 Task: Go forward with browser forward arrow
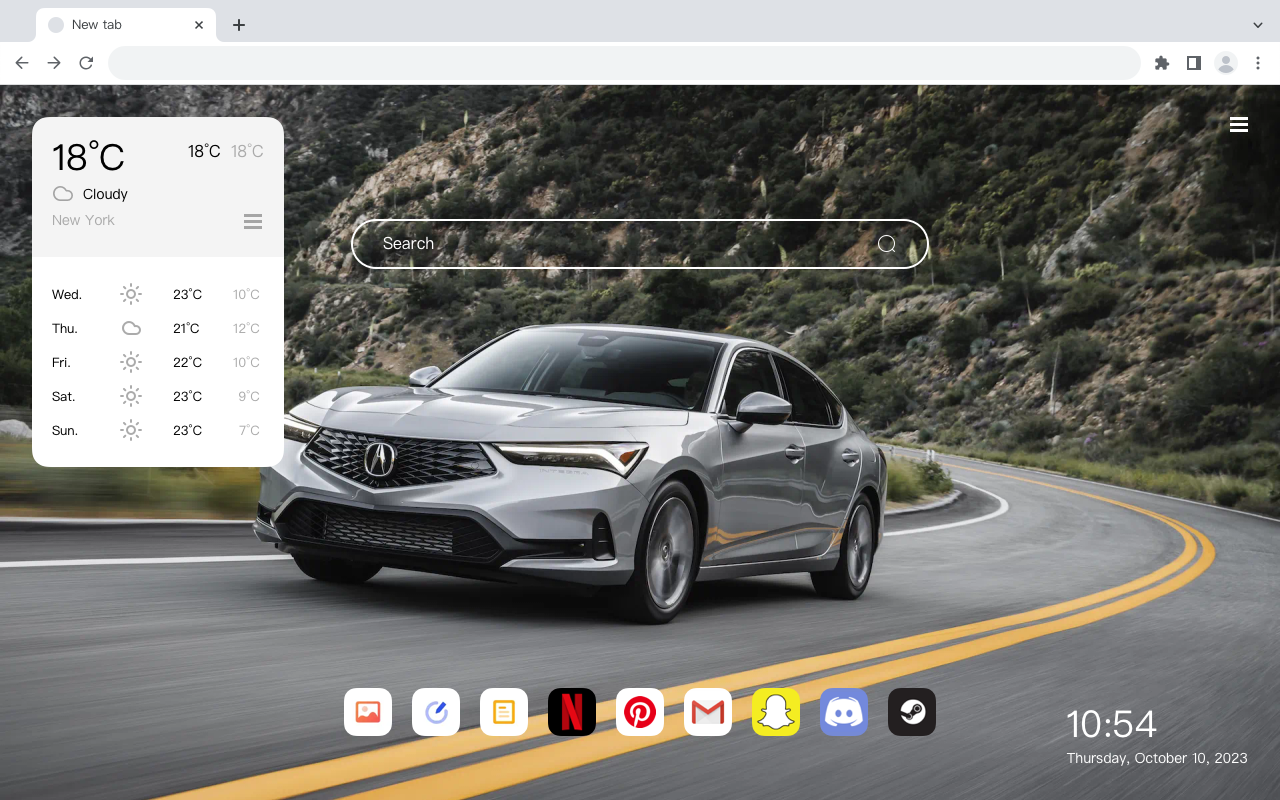pos(54,63)
